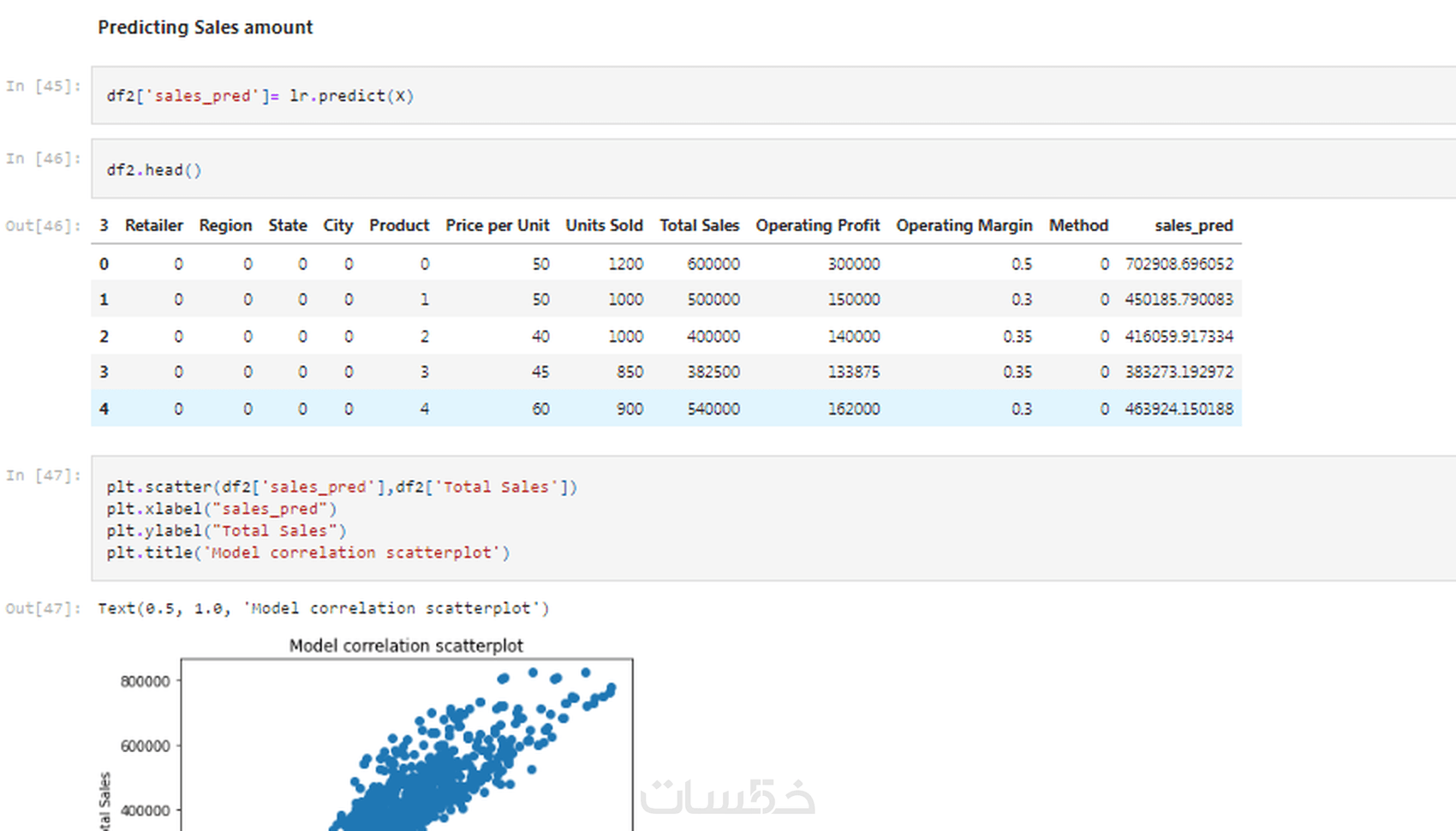
Task: Click the Price per Unit value 60
Action: [540, 409]
